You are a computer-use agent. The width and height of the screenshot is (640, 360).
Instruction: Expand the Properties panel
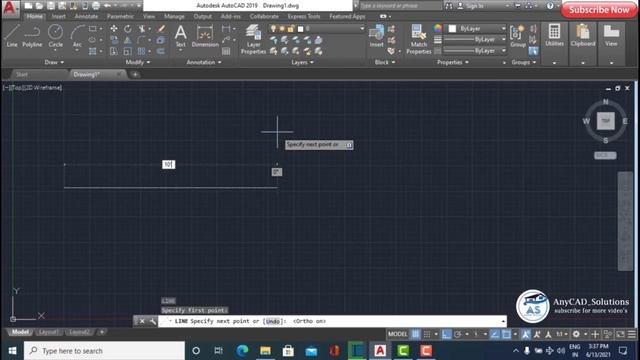point(453,62)
